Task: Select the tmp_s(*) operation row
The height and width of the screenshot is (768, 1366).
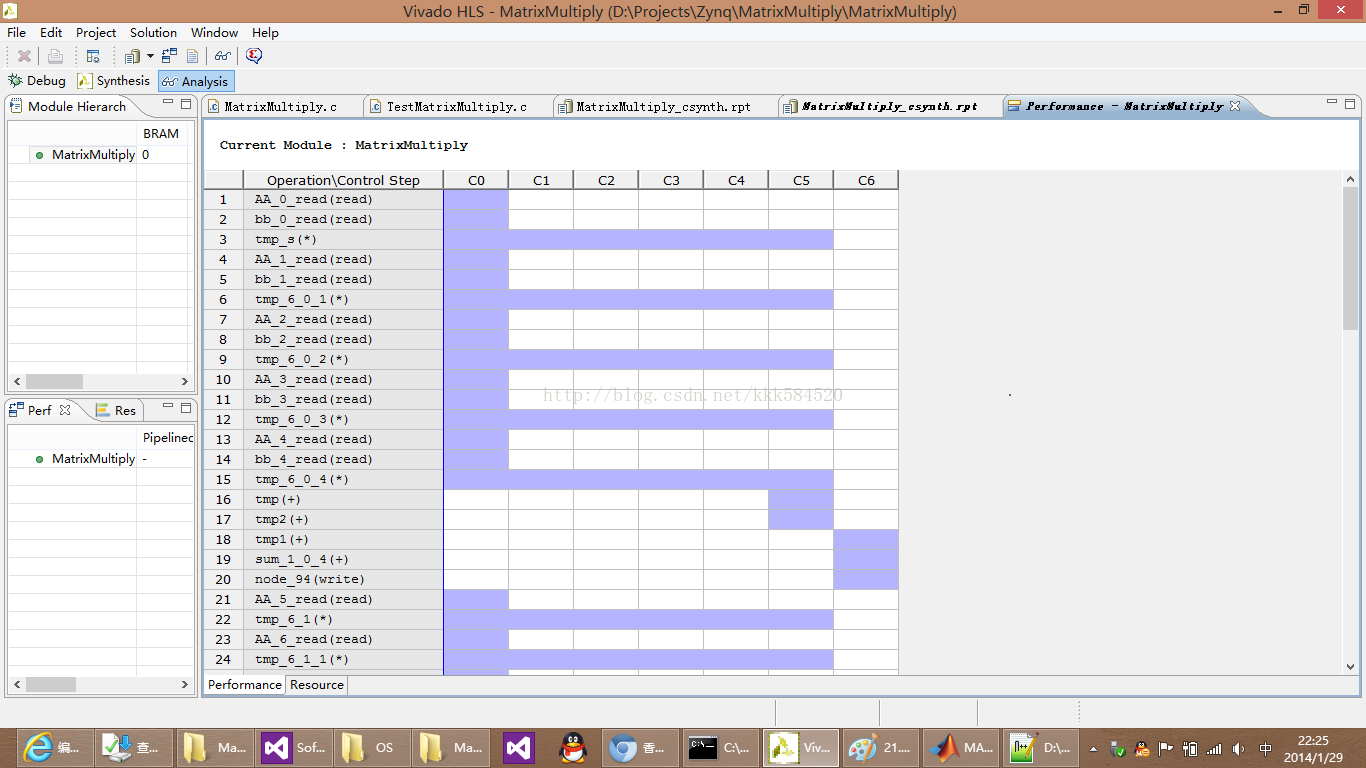Action: pos(551,239)
